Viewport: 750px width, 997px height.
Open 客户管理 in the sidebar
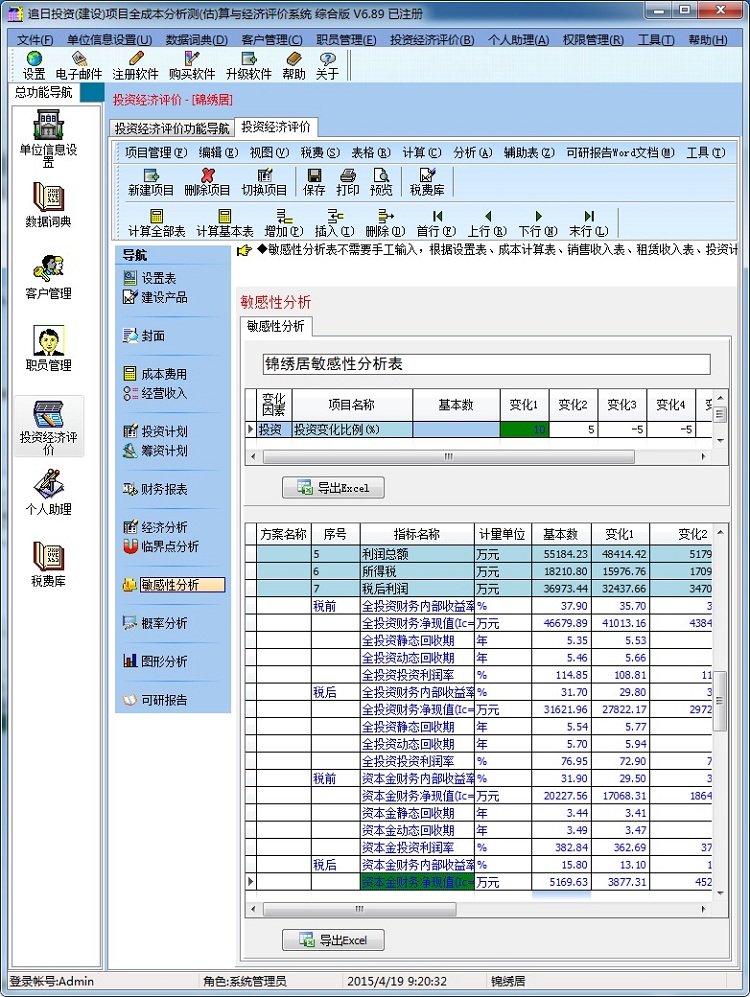[48, 277]
